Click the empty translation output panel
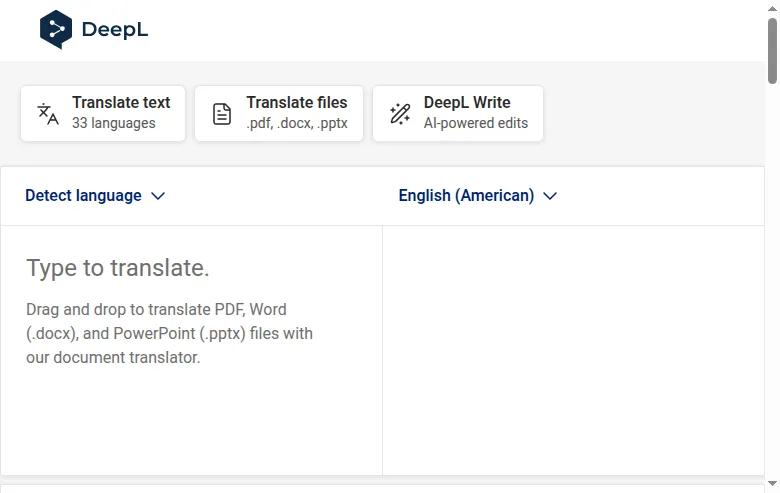Viewport: 780px width, 493px height. pos(573,350)
